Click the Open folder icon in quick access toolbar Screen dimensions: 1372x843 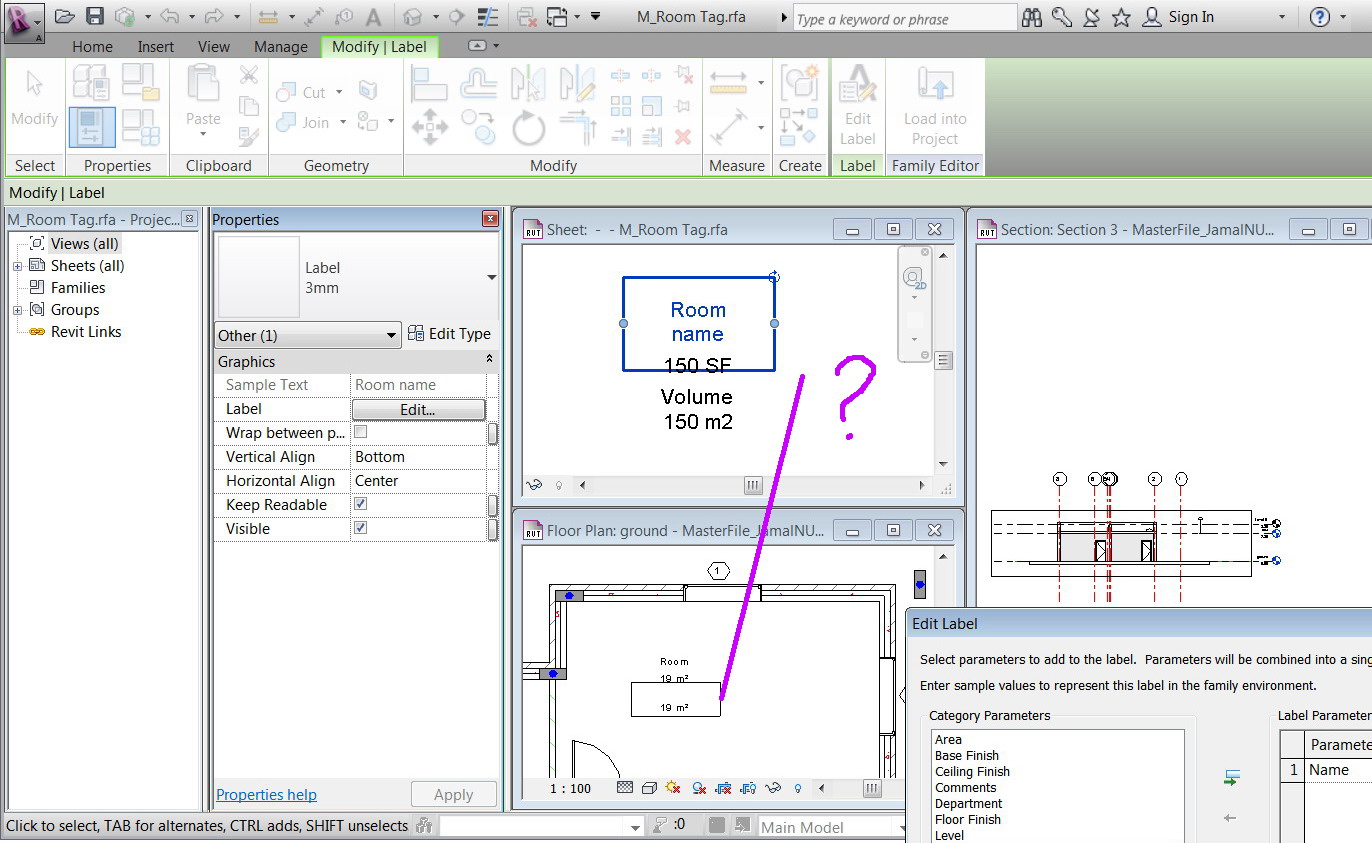pos(65,16)
